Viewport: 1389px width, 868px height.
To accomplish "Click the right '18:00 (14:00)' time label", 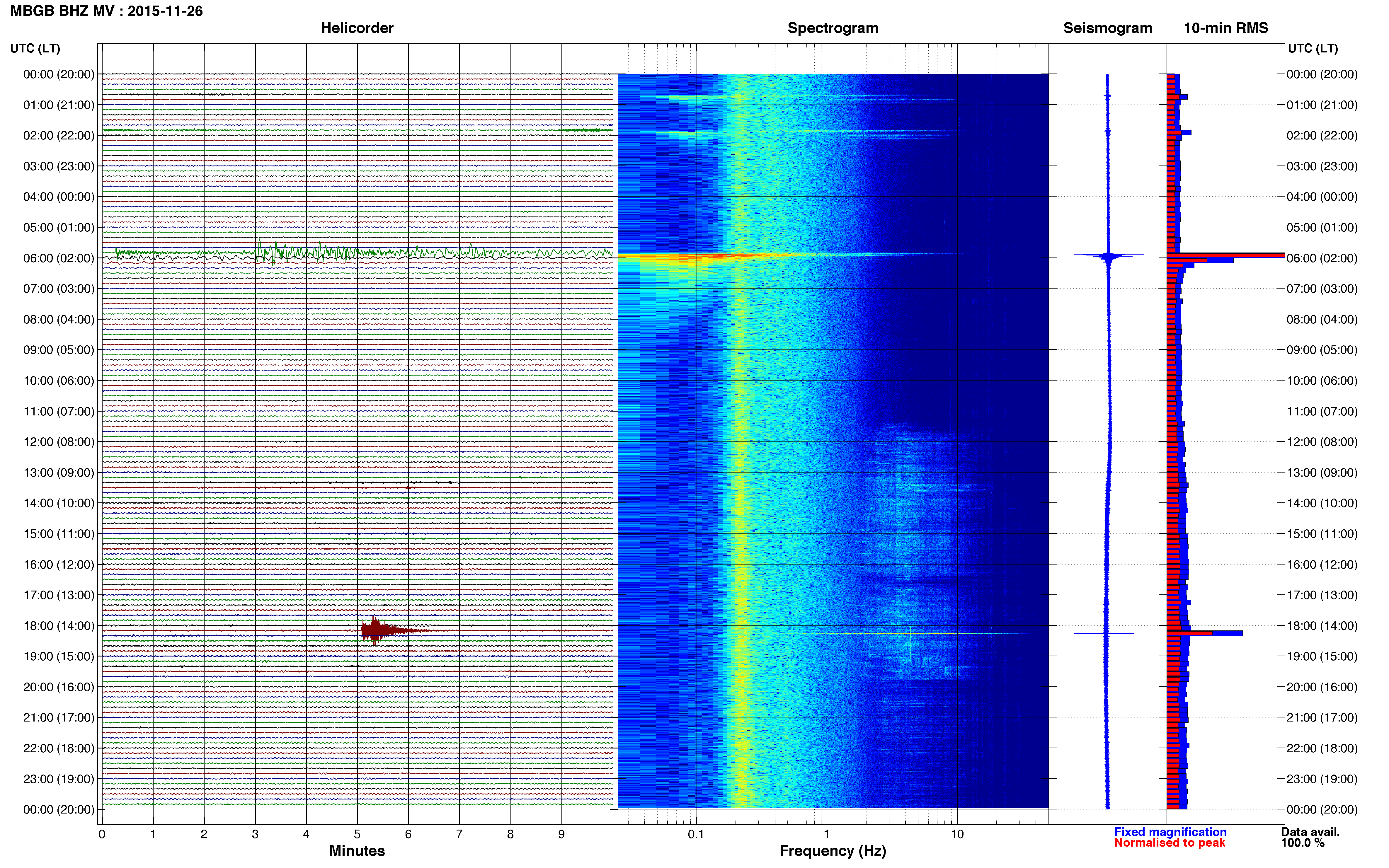I will 1322,626.
